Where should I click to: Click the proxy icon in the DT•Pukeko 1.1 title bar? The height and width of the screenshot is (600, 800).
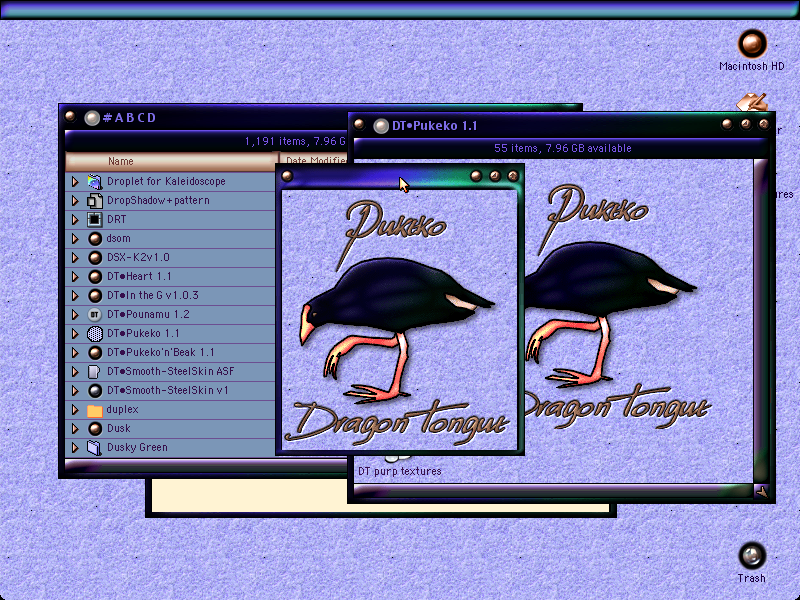pos(381,126)
